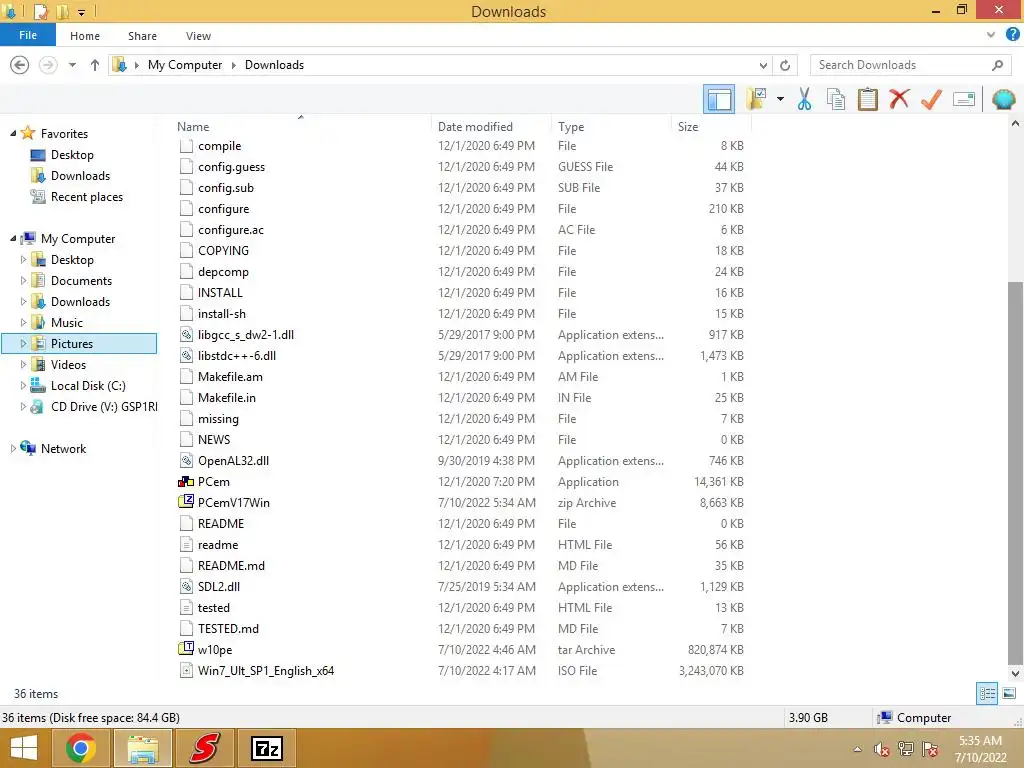Switch to details view button
Screen dimensions: 1024x768
click(987, 693)
